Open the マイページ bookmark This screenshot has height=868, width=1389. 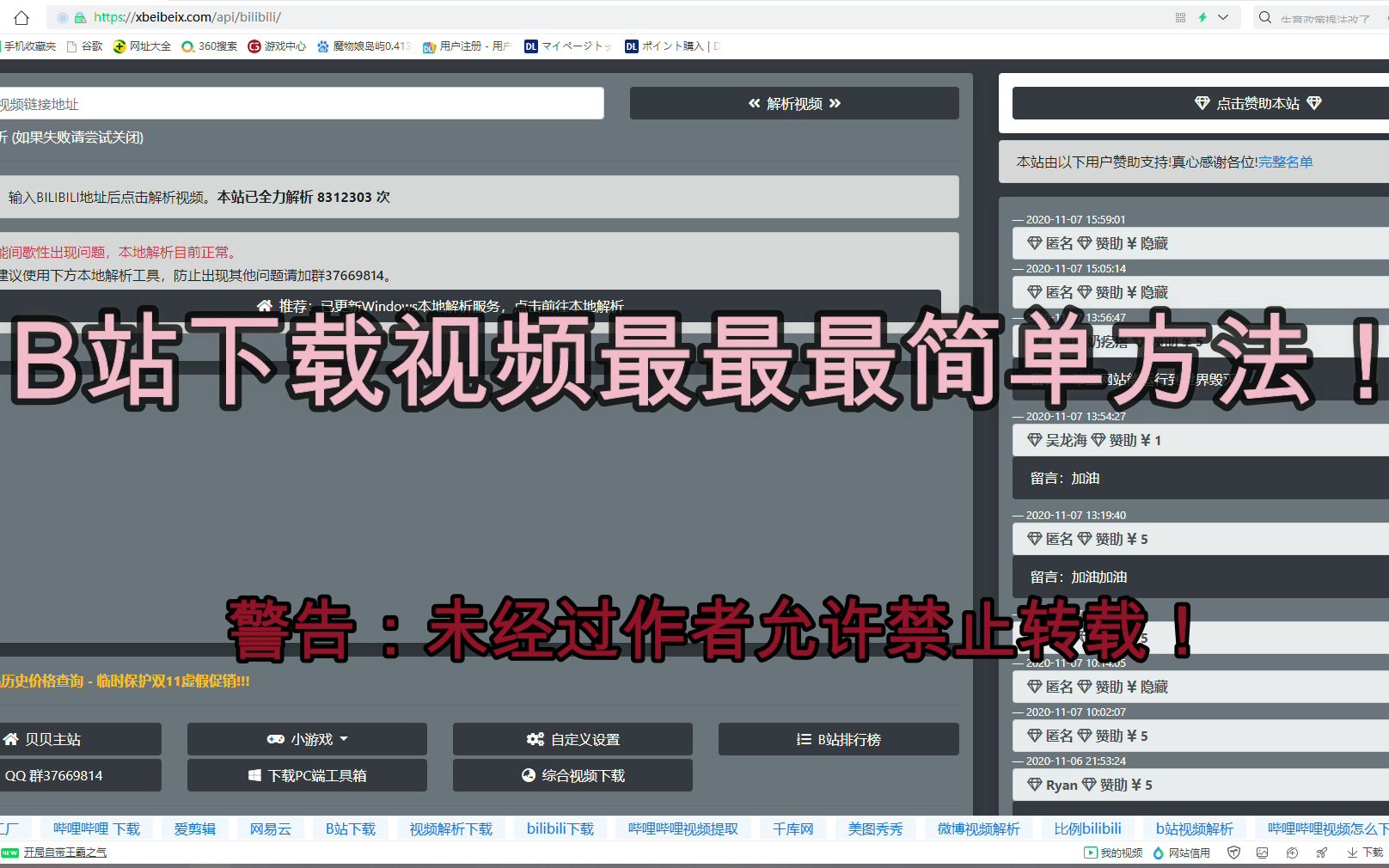pos(568,46)
